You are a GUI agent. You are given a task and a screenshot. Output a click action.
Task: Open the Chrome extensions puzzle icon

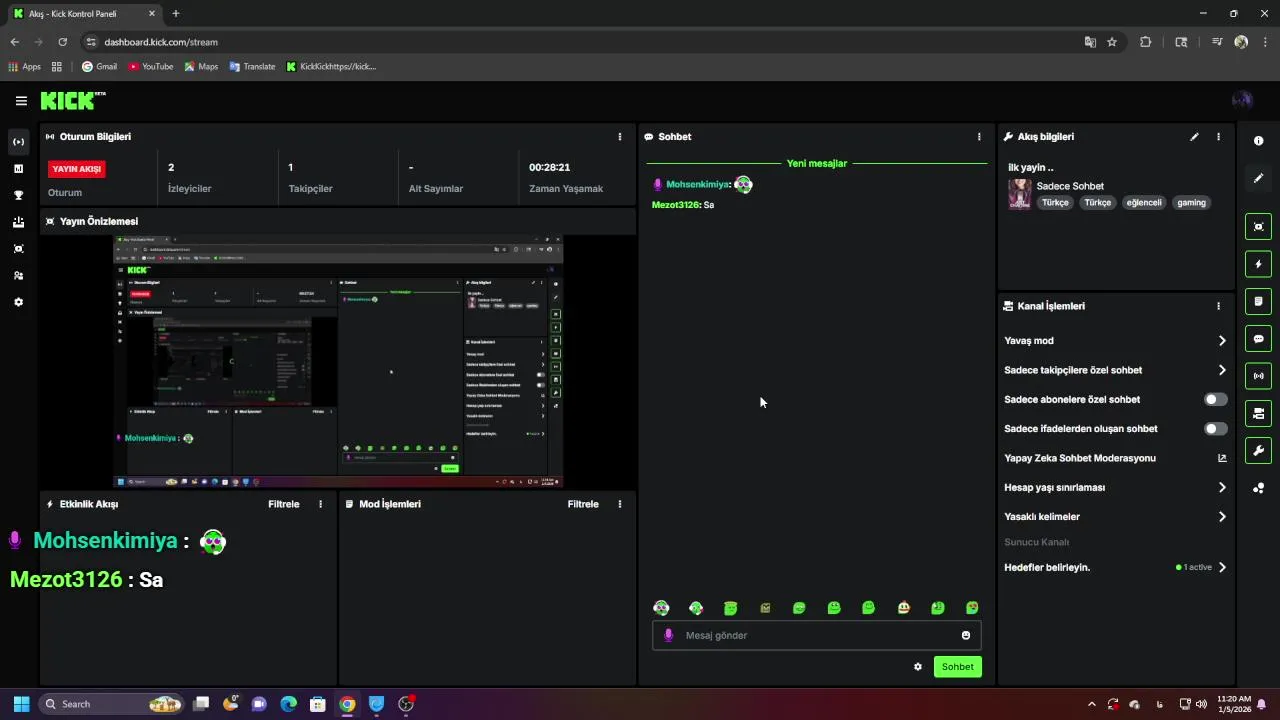pos(1146,42)
